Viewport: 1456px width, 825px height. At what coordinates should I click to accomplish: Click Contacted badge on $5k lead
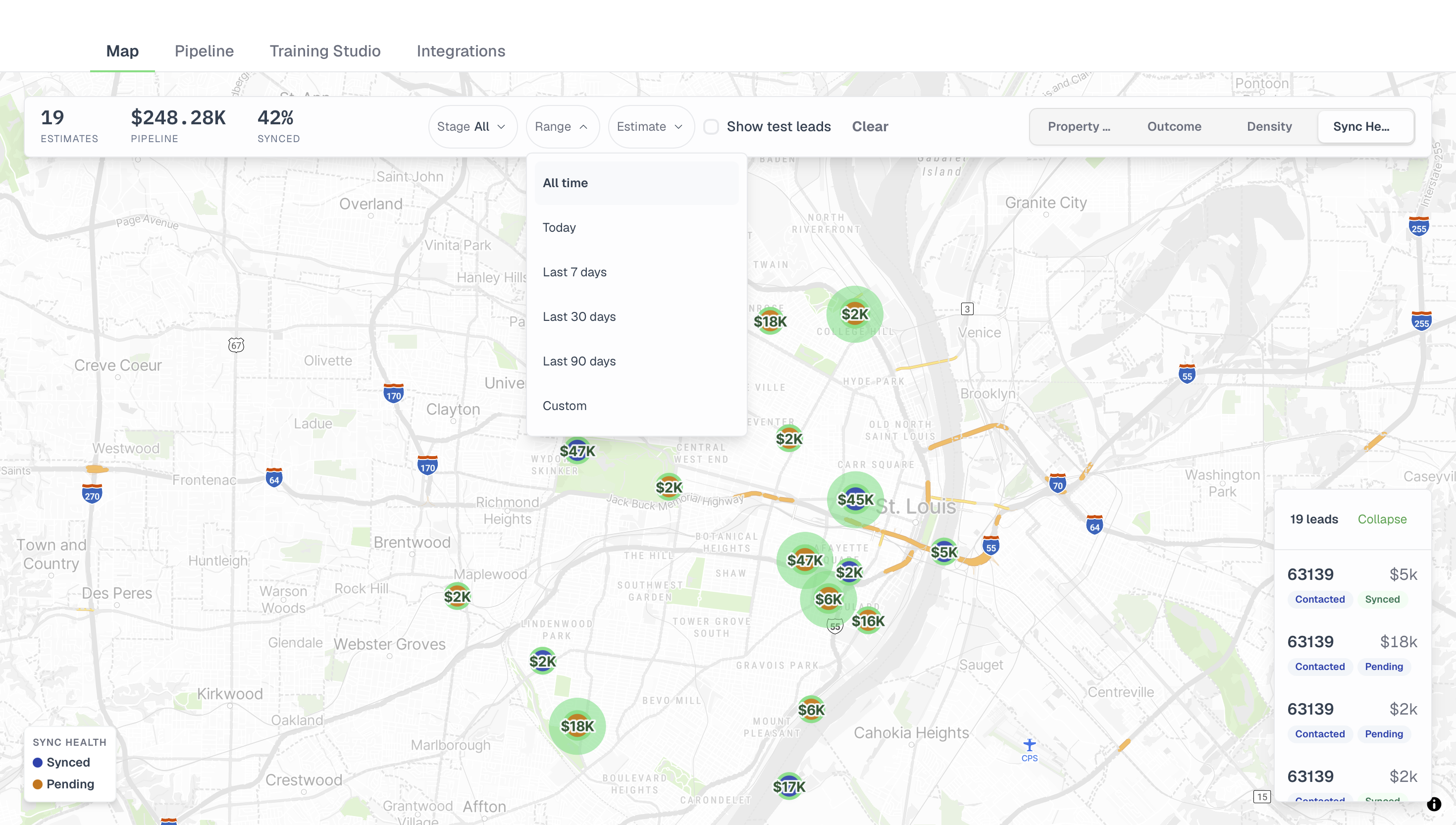[1319, 600]
